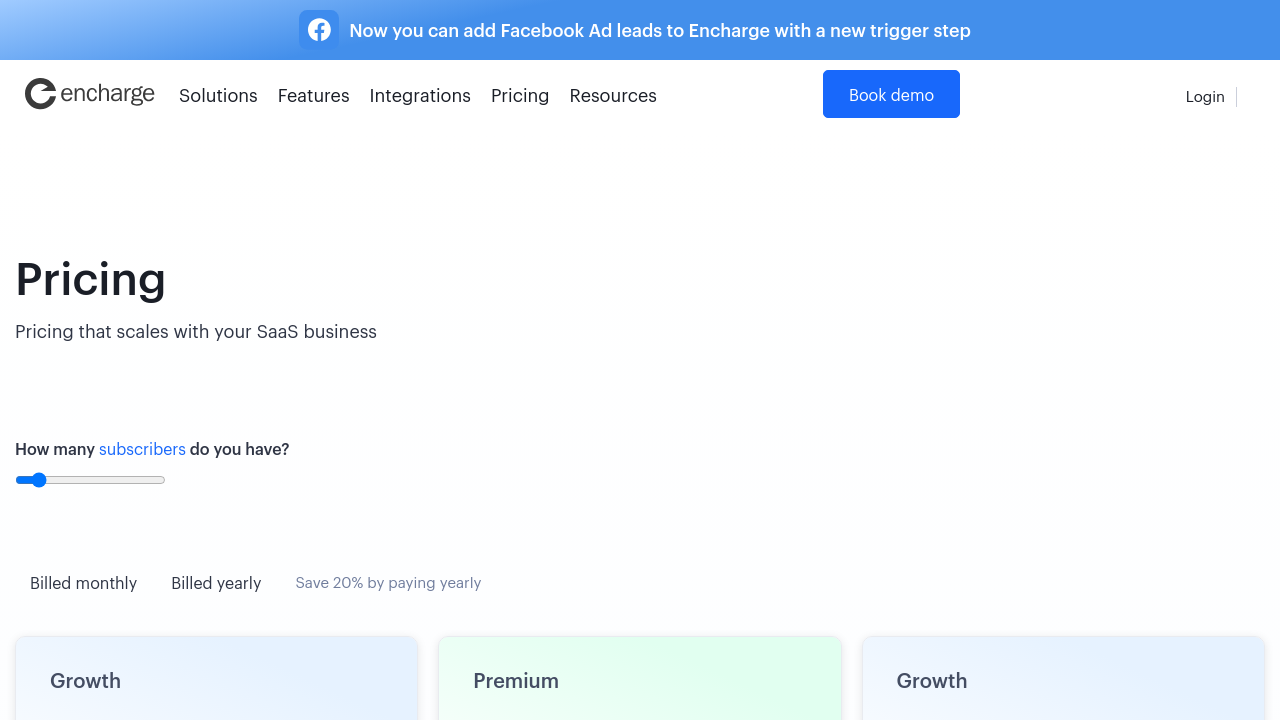
Task: Open the Features navigation dropdown
Action: click(313, 96)
